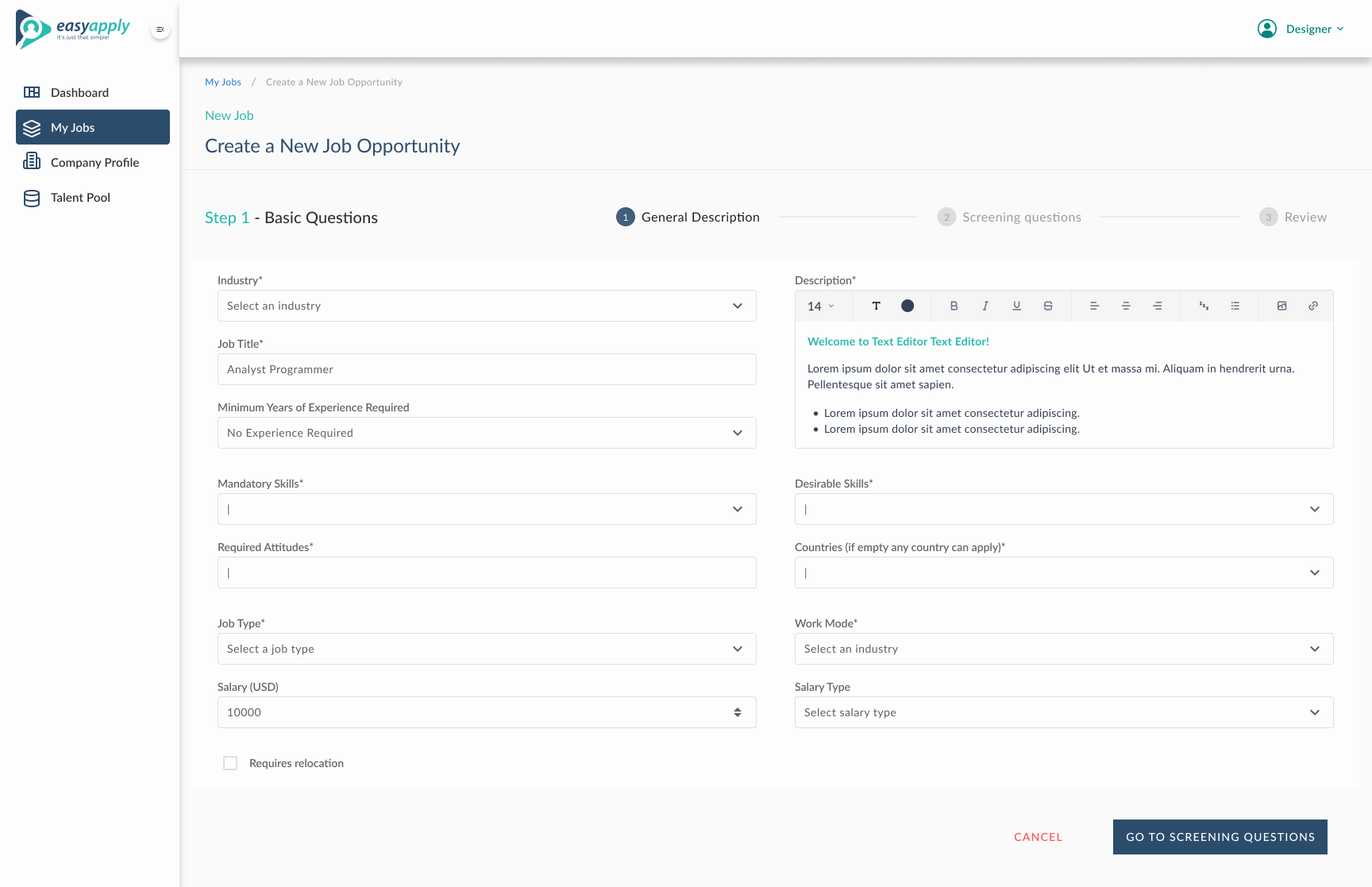Collapse the sidebar with the menu toggle

click(x=160, y=29)
